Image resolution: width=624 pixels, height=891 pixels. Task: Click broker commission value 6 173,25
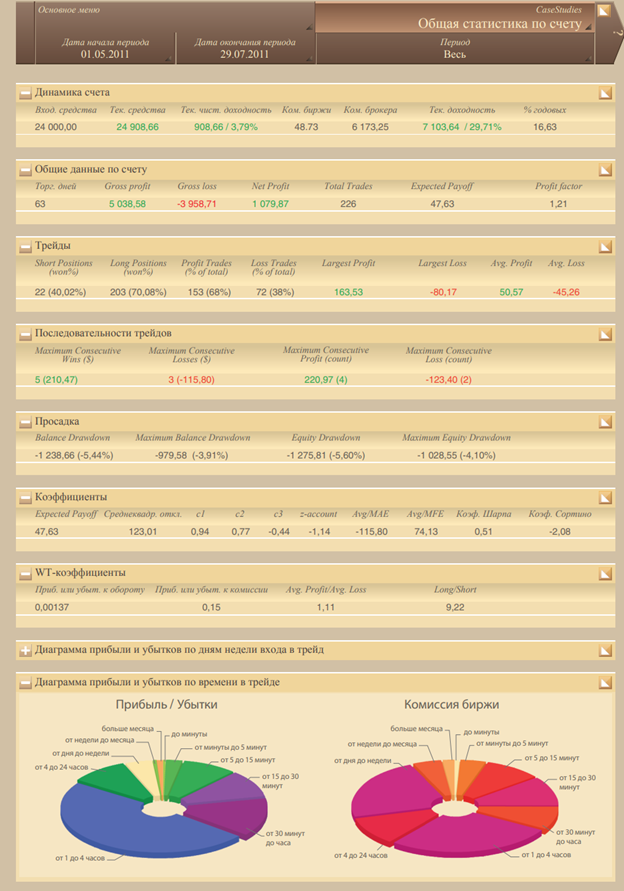pyautogui.click(x=370, y=127)
